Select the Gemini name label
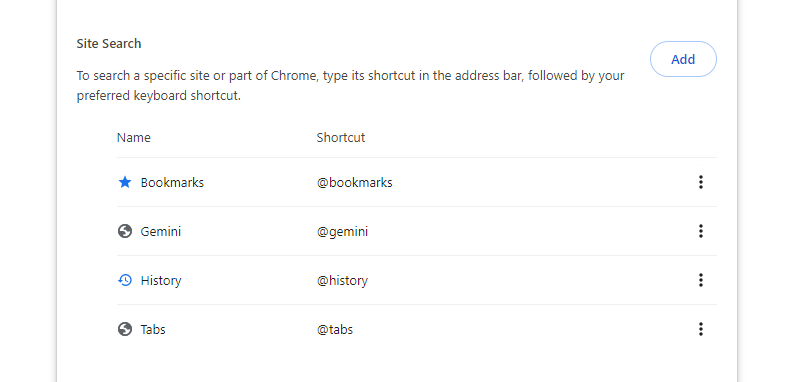 click(161, 232)
